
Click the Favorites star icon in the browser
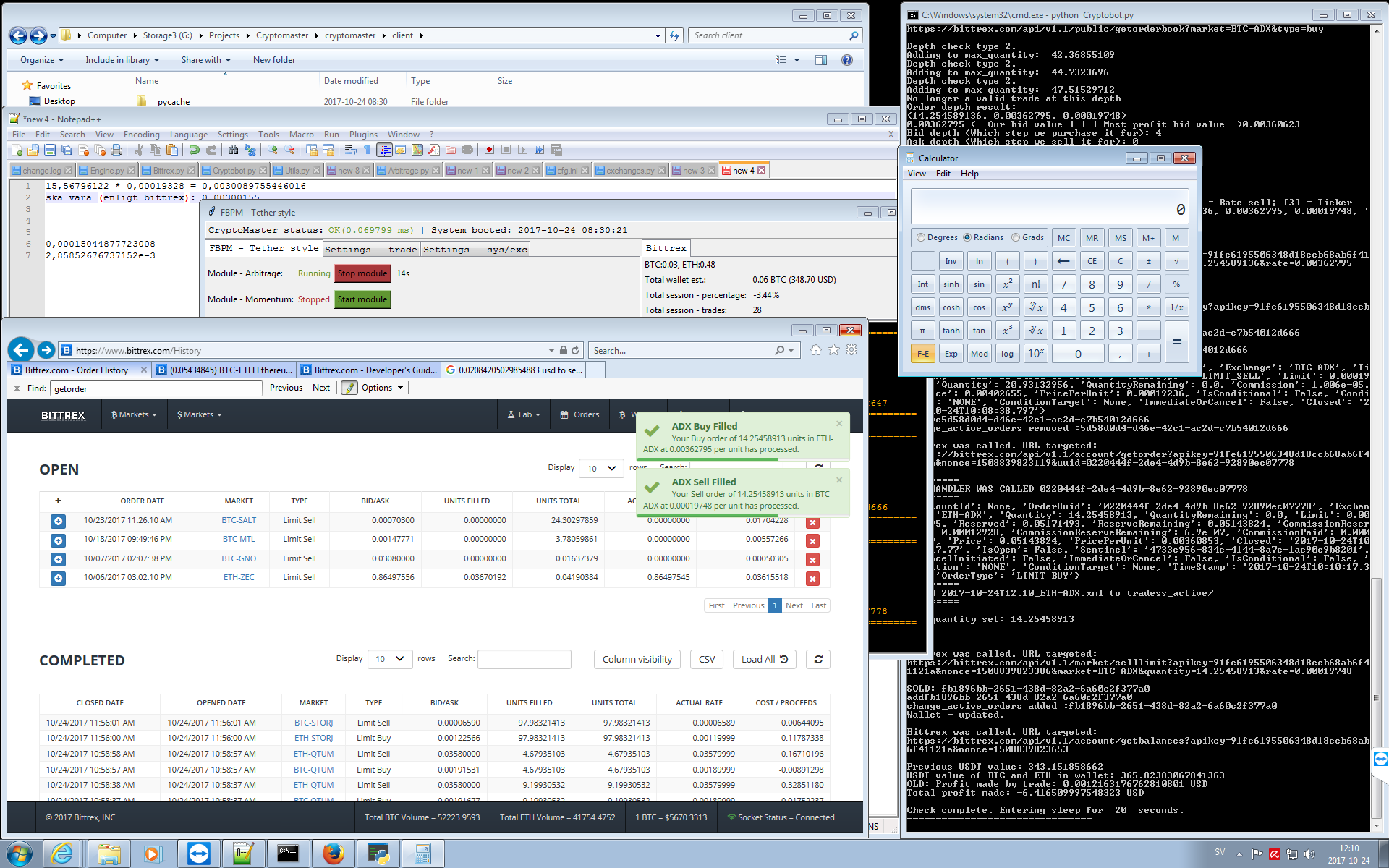point(833,350)
